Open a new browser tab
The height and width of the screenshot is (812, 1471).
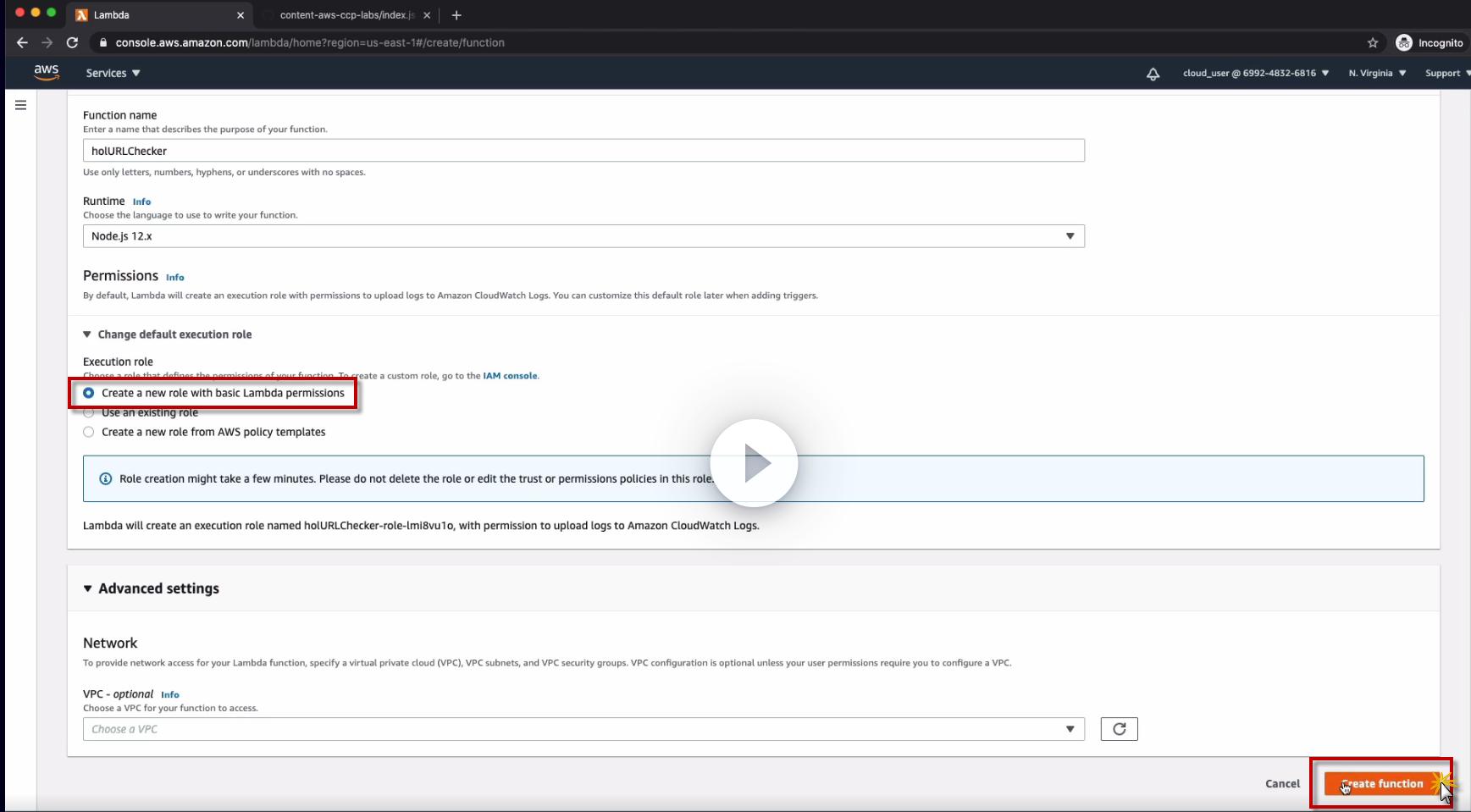(x=456, y=15)
